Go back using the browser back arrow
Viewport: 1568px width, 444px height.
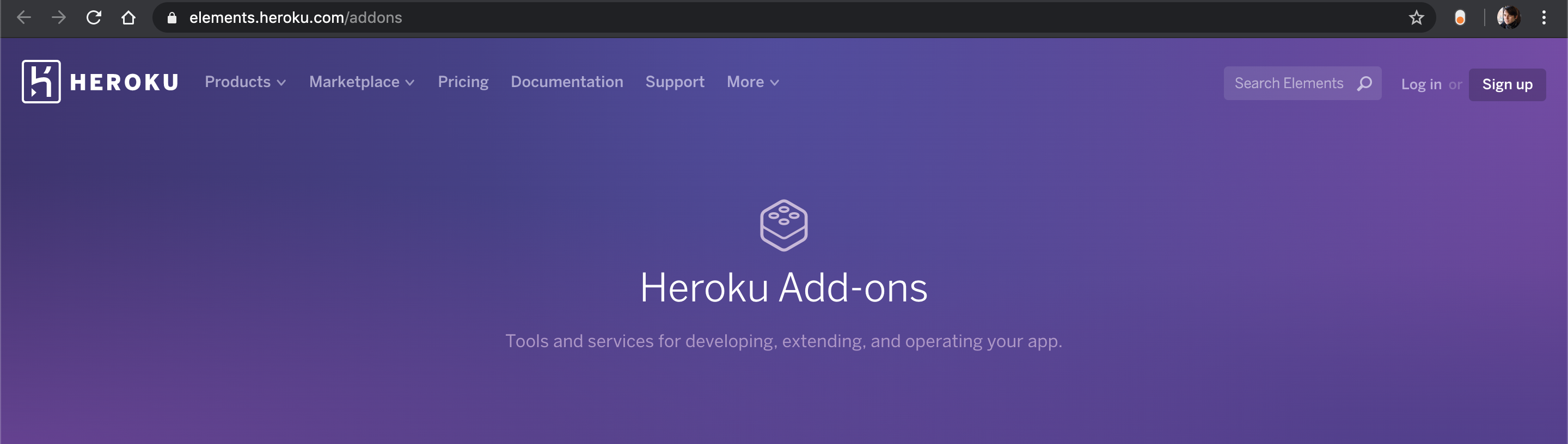point(24,17)
